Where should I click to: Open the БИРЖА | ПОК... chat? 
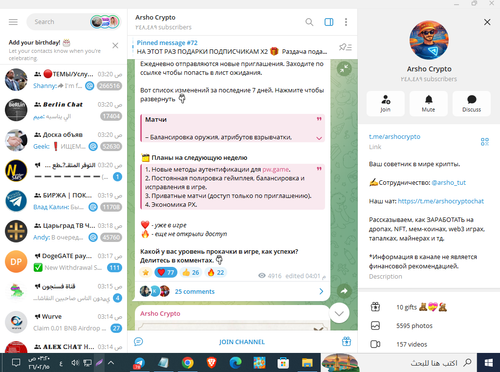click(63, 201)
